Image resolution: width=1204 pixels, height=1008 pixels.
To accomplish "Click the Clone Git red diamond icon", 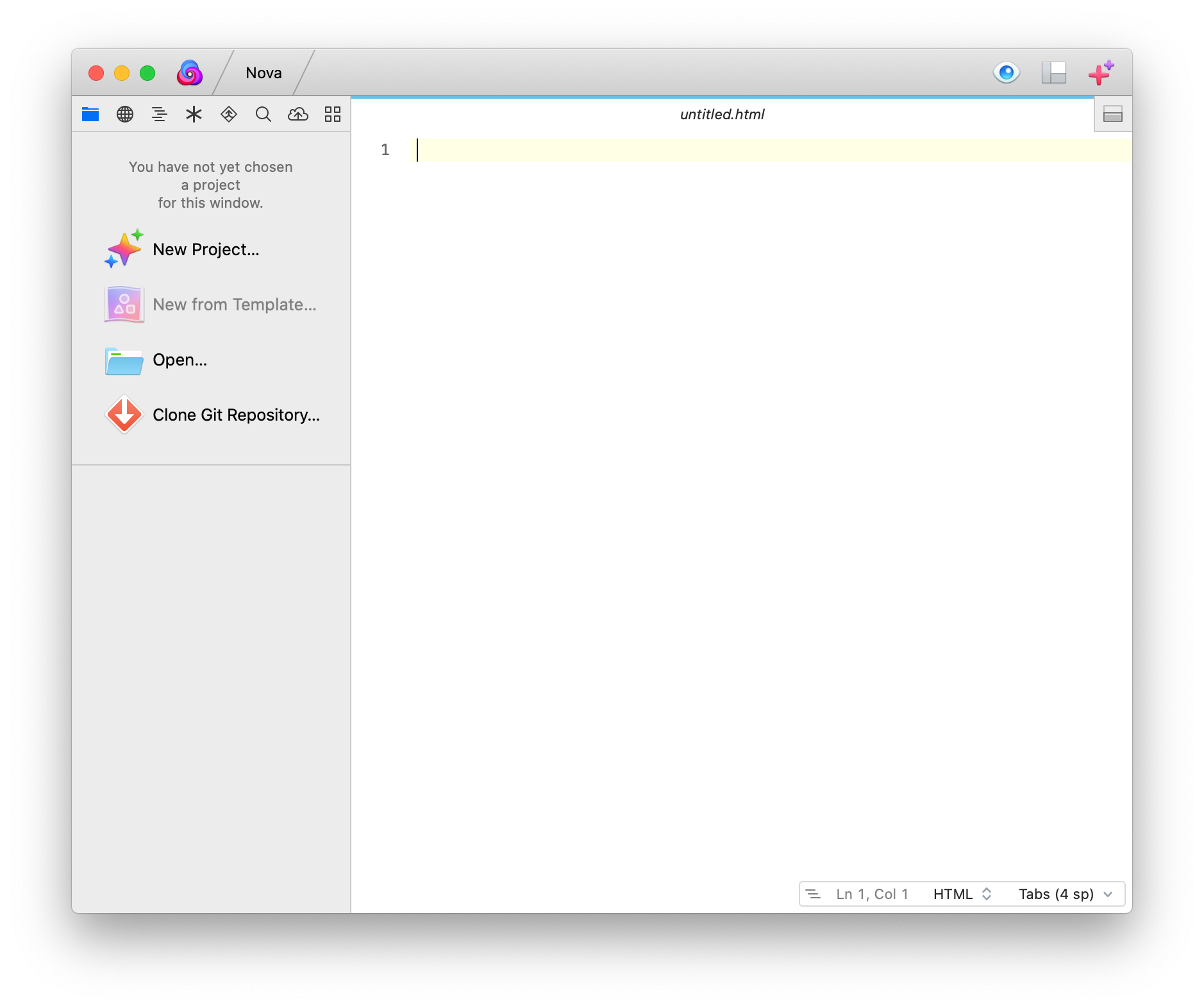I will click(x=124, y=414).
